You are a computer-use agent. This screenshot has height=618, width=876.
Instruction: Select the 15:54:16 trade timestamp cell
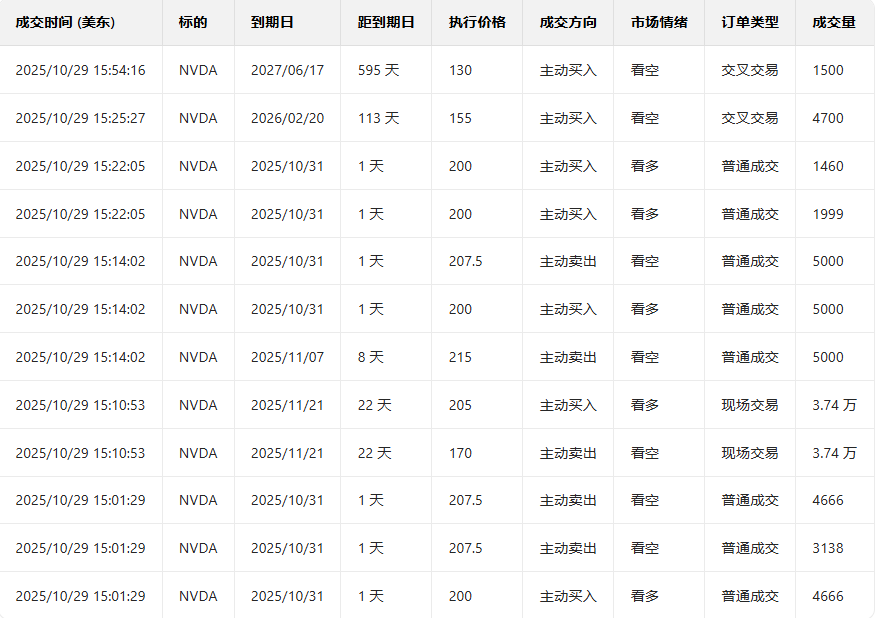click(x=80, y=70)
